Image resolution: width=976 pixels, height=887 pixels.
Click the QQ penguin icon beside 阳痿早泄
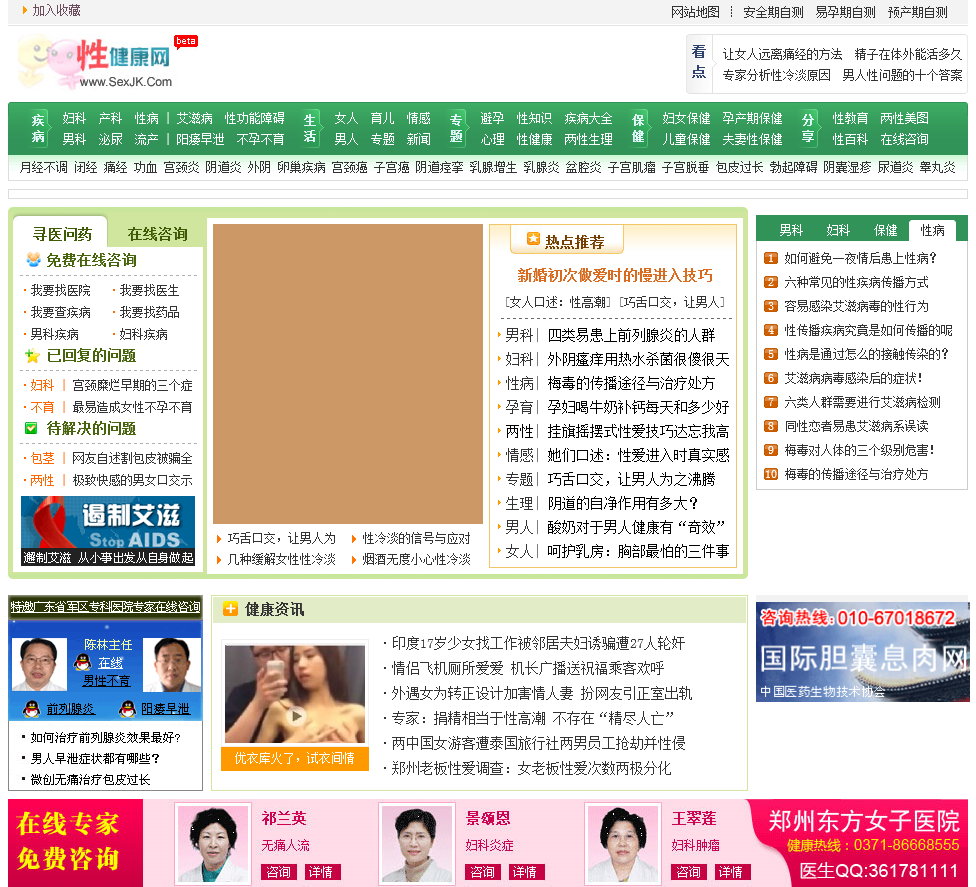click(x=127, y=708)
